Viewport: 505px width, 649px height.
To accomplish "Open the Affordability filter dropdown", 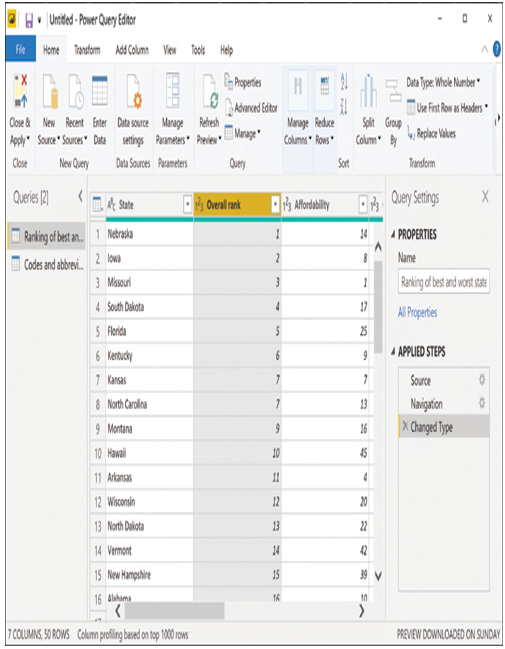I will 363,204.
